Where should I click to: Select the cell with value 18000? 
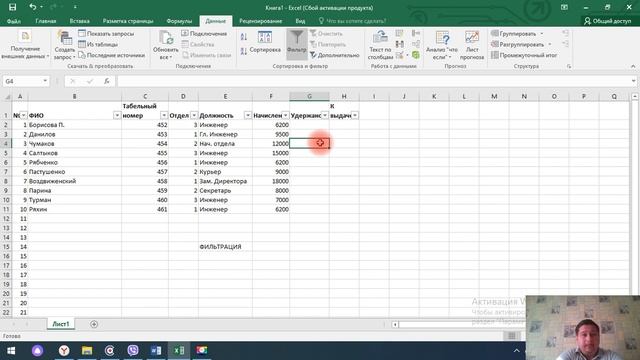tap(271, 181)
